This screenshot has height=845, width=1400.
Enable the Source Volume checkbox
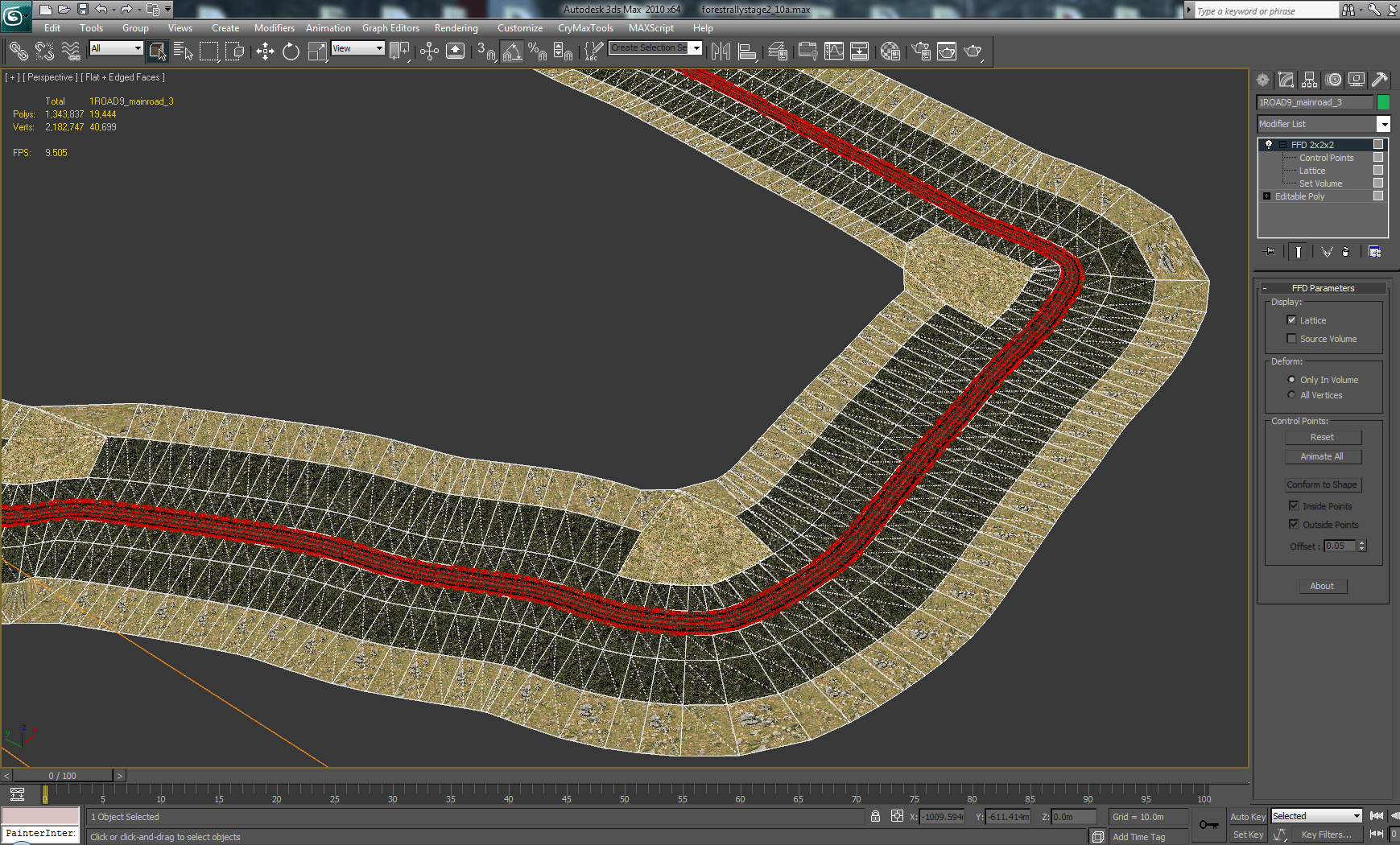point(1292,339)
